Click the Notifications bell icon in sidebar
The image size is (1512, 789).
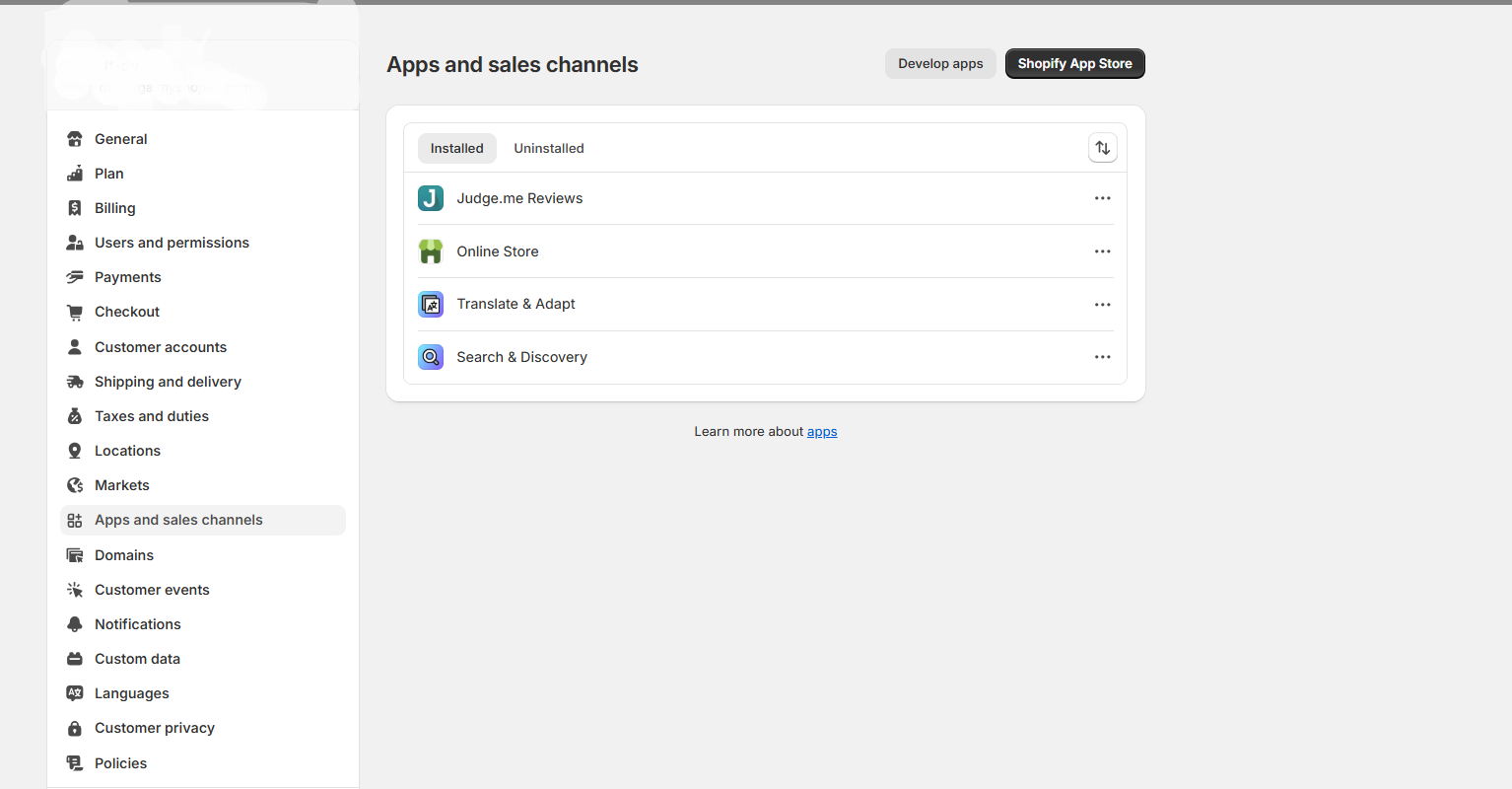(x=75, y=624)
